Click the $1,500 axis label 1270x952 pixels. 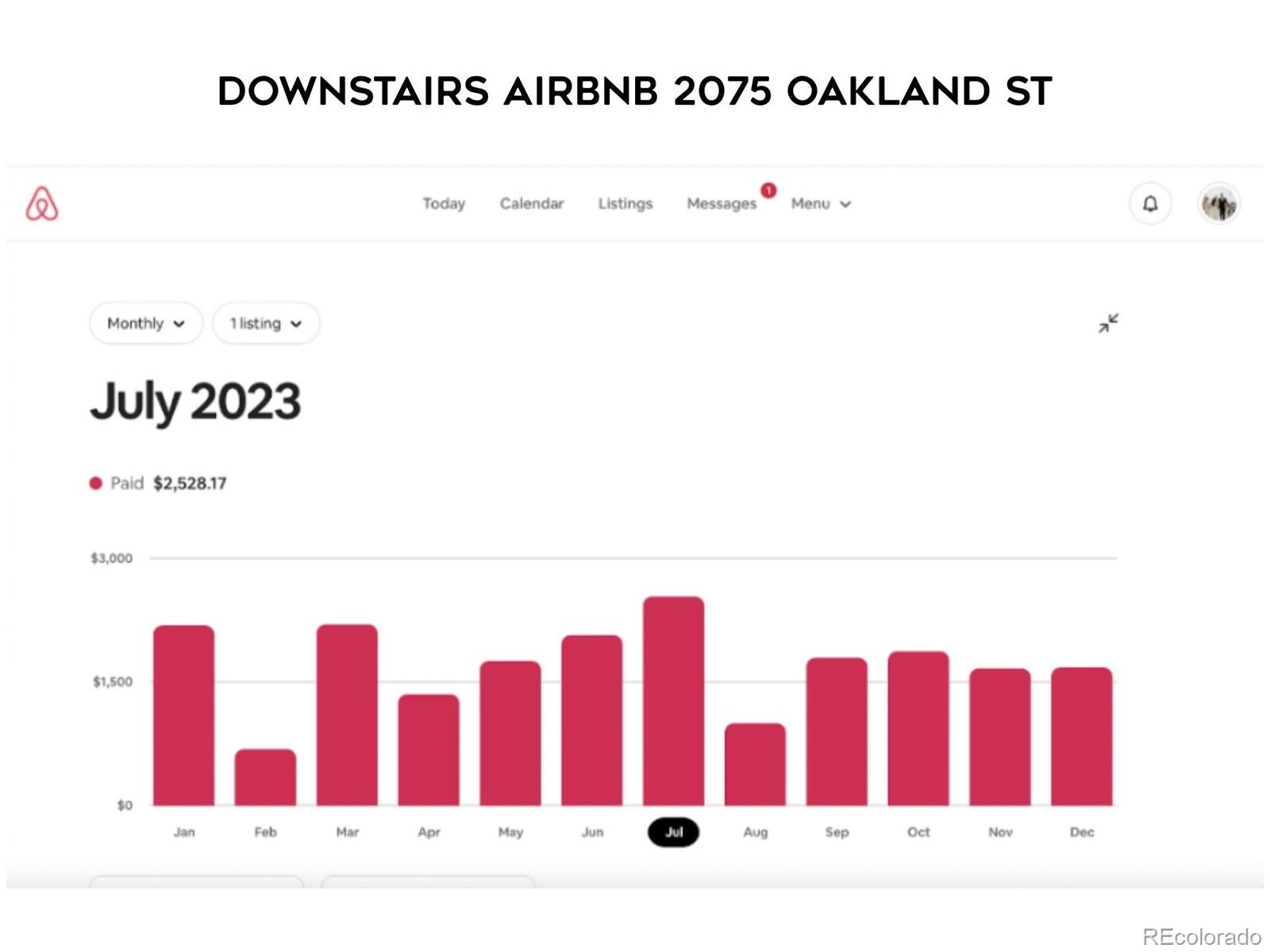pos(113,682)
